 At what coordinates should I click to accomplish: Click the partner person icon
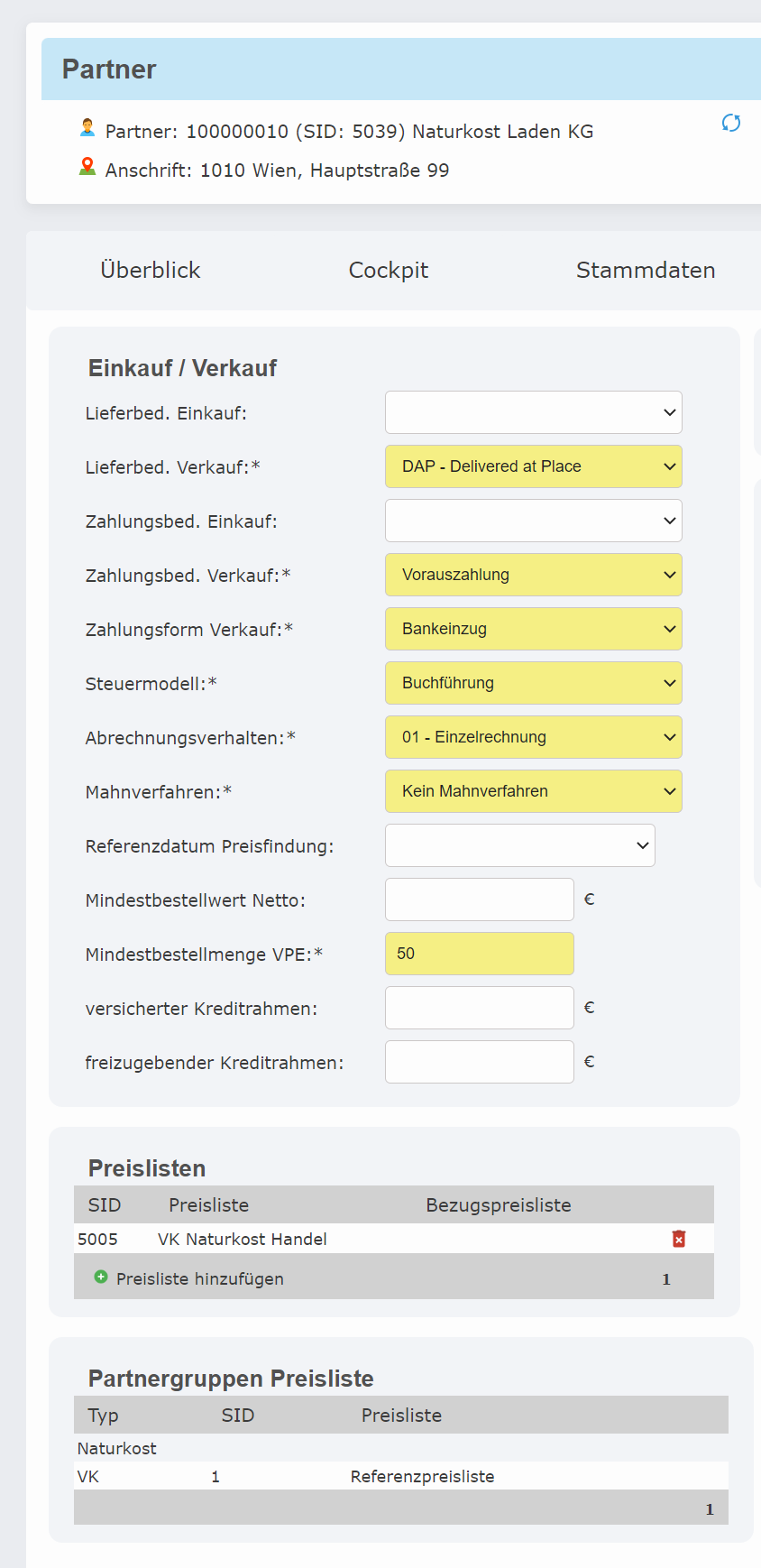(x=87, y=128)
